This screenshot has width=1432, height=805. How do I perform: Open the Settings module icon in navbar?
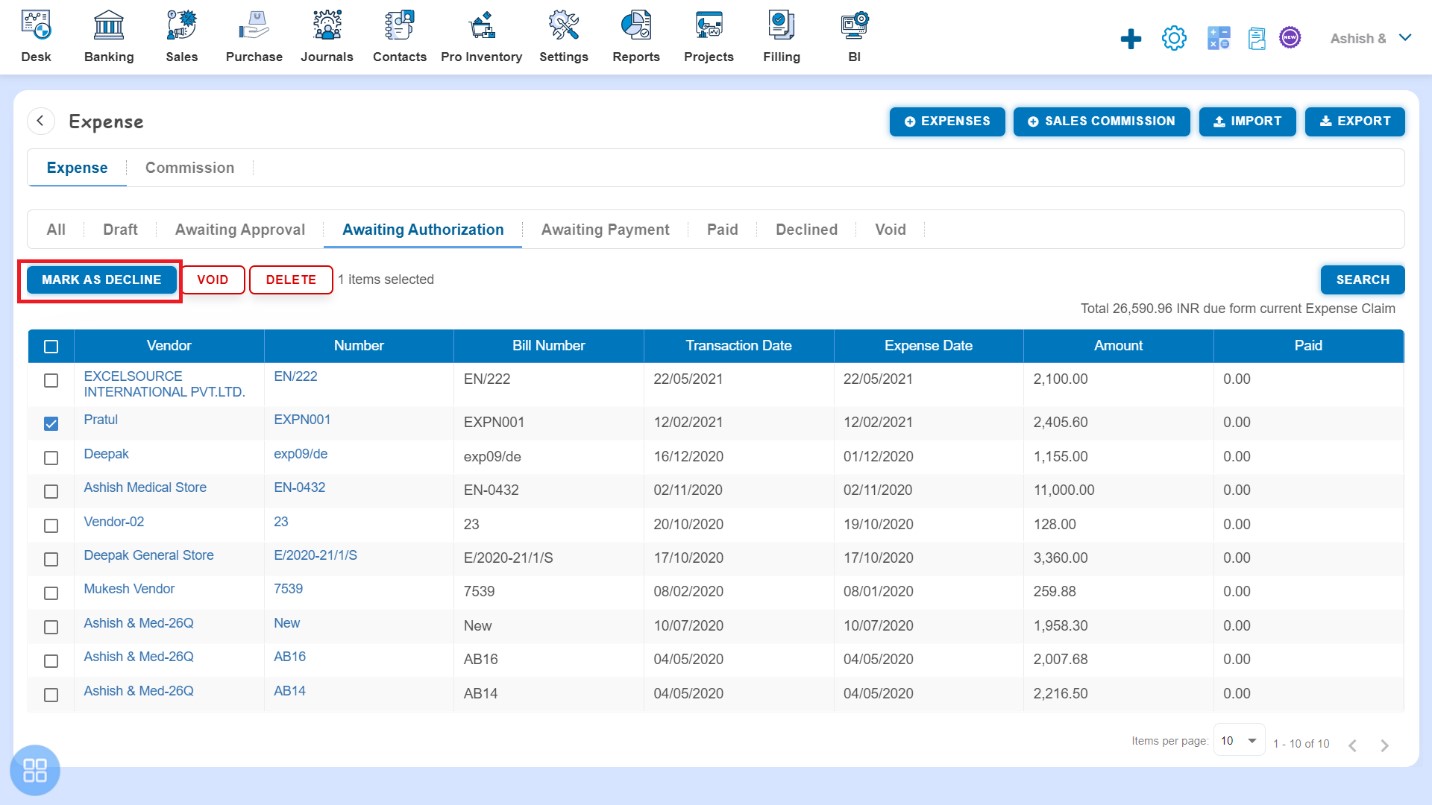coord(564,24)
